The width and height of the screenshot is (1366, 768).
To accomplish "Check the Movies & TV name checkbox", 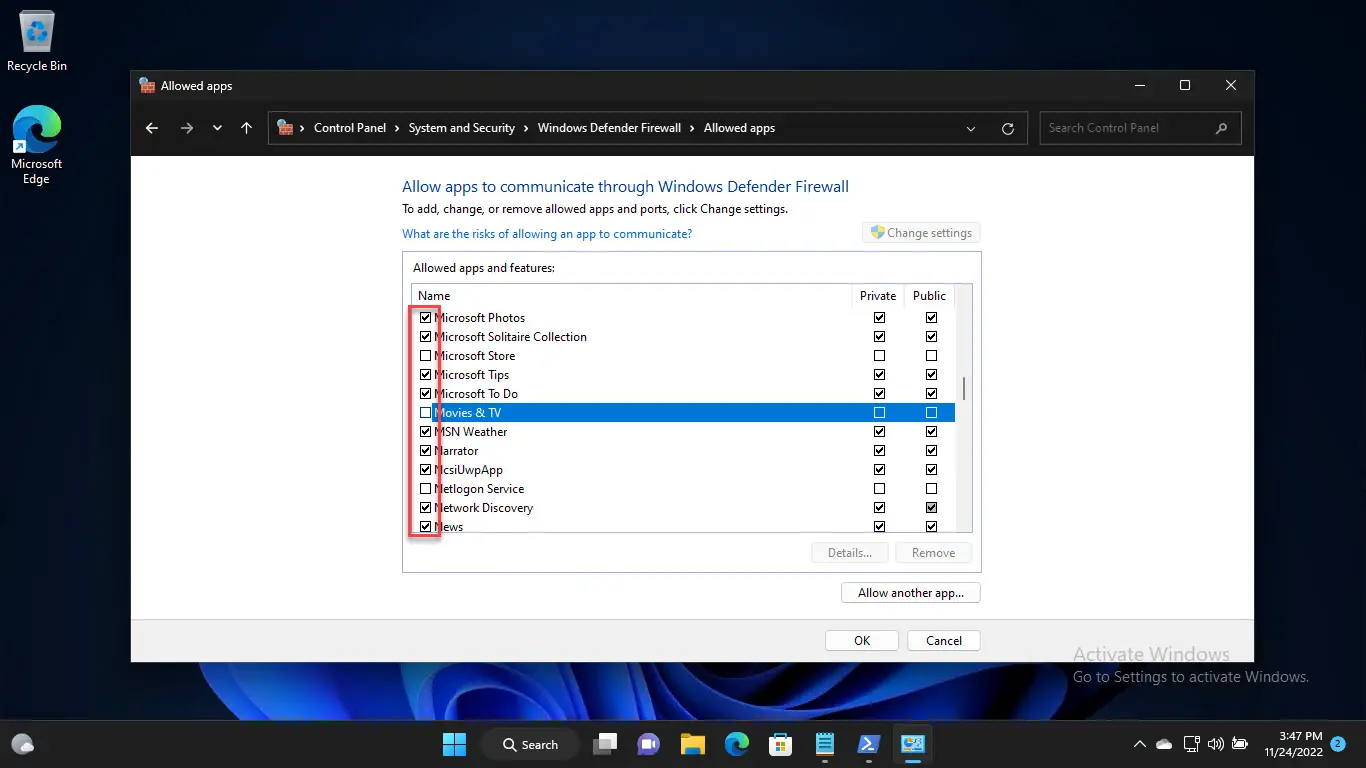I will coord(425,413).
